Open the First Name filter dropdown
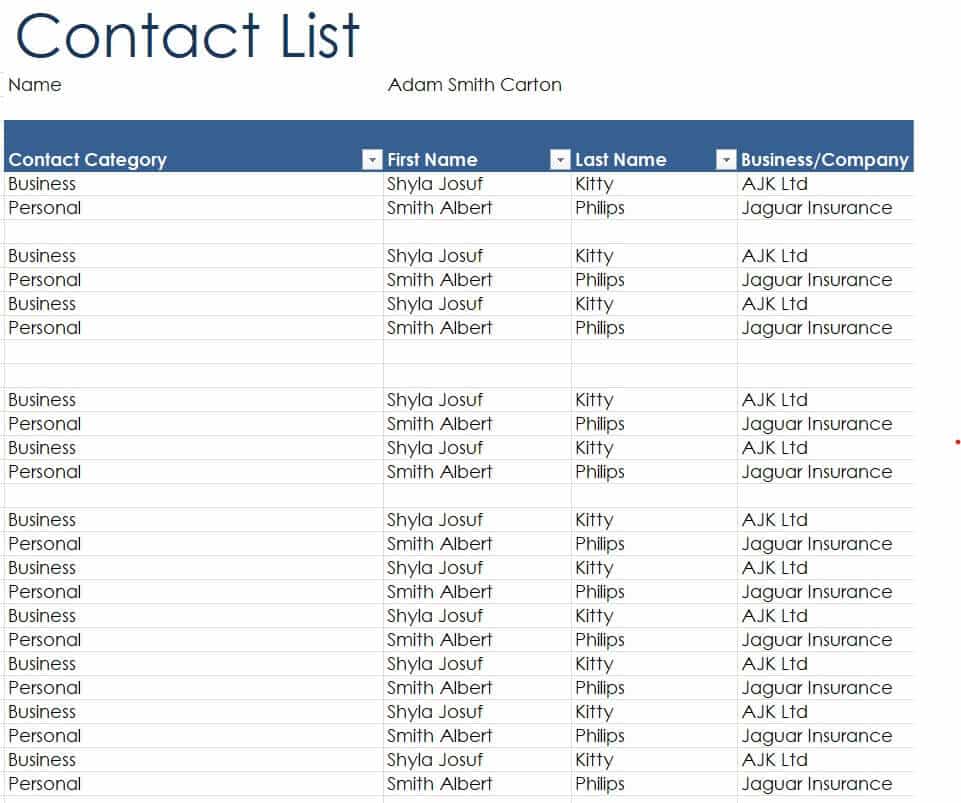 [560, 160]
